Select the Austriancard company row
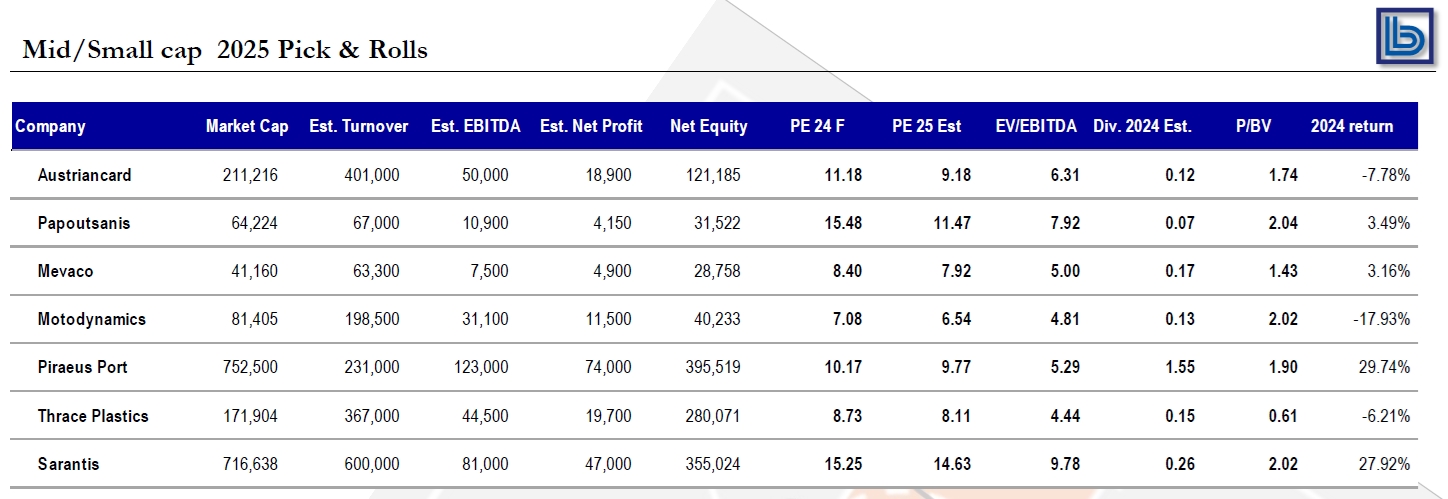 [716, 175]
